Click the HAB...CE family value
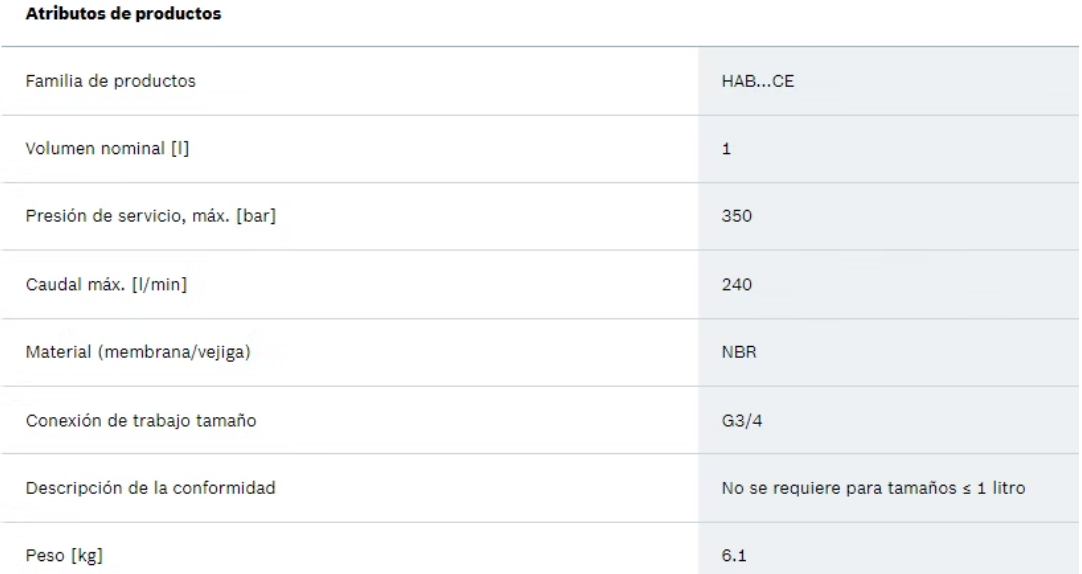Image resolution: width=1082 pixels, height=574 pixels. coord(758,81)
